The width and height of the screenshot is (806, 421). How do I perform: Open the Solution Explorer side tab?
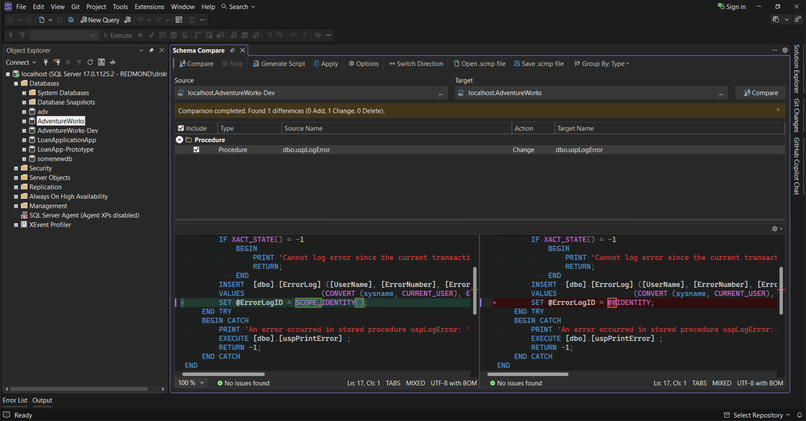[x=796, y=68]
